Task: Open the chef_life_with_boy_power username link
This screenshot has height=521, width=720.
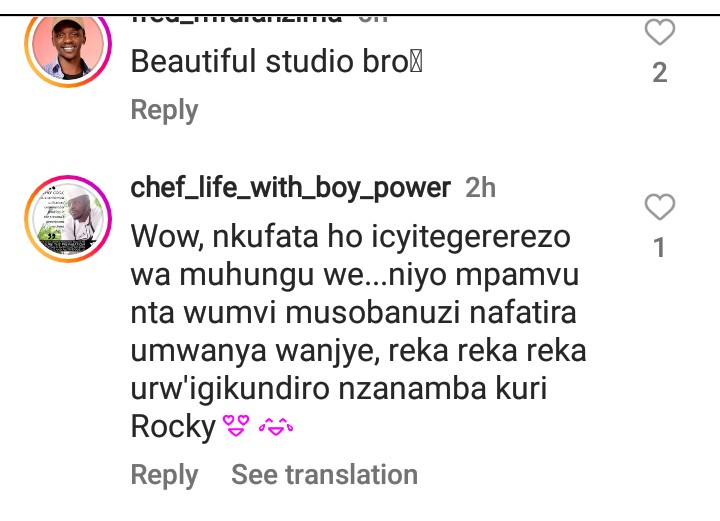Action: (291, 187)
